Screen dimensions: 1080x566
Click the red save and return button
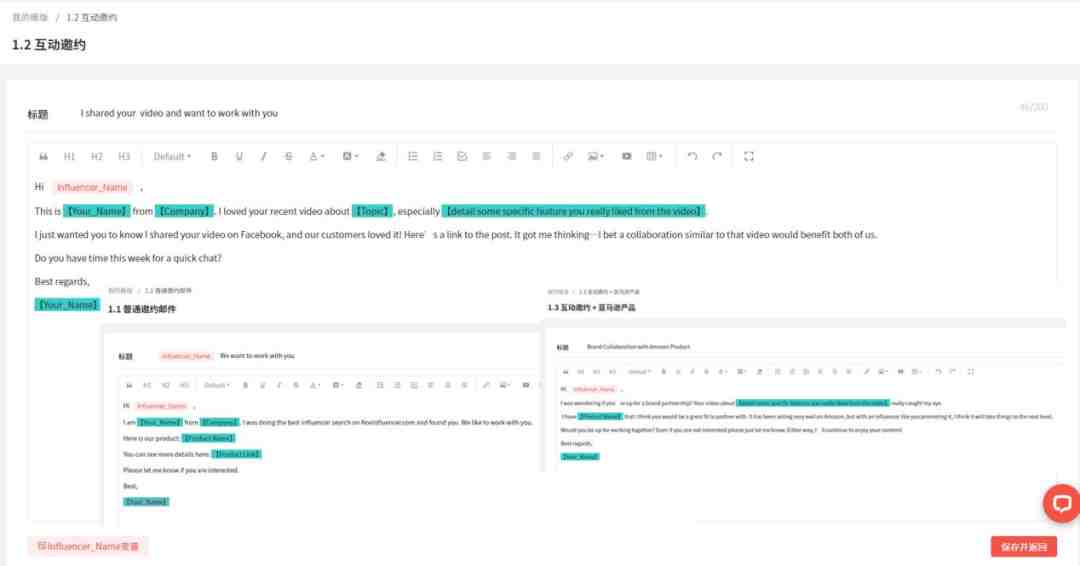click(x=1024, y=547)
